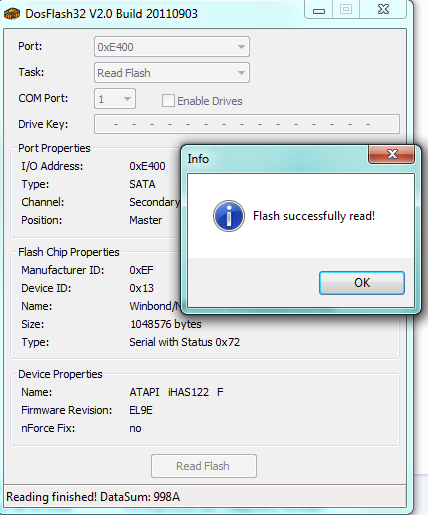Enable the Enable Drives checkbox
The width and height of the screenshot is (428, 515).
point(168,101)
